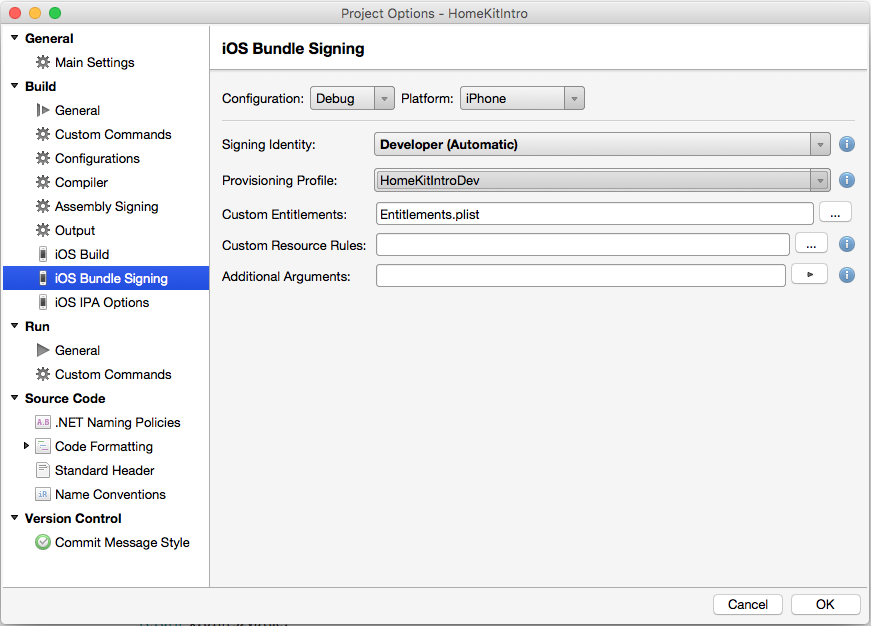Viewport: 871px width, 626px height.
Task: Collapse the Build section
Action: (x=14, y=86)
